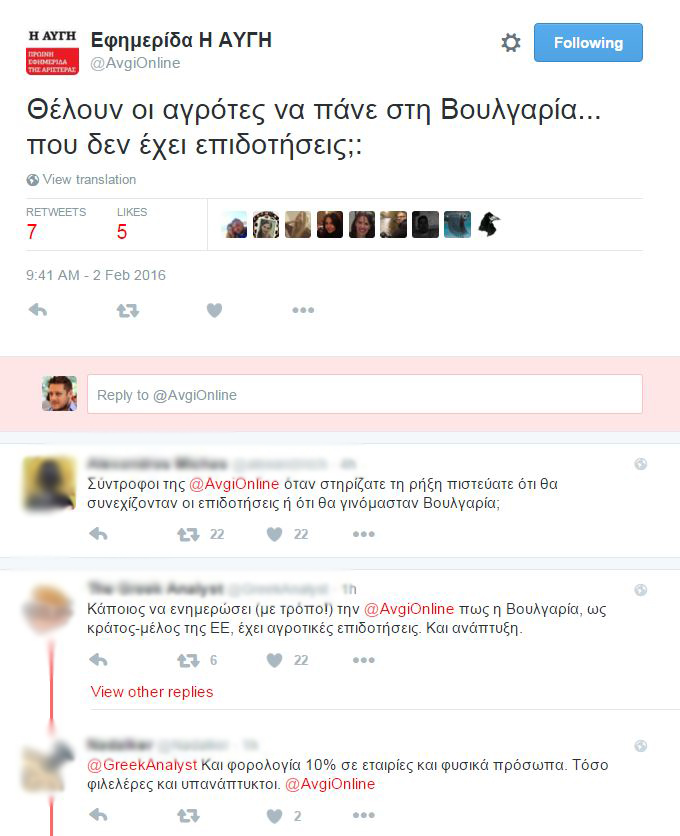Viewport: 680px width, 836px height.
Task: Reply to the tweet about Βουλγαρία κράτος-μέλος
Action: [98, 660]
